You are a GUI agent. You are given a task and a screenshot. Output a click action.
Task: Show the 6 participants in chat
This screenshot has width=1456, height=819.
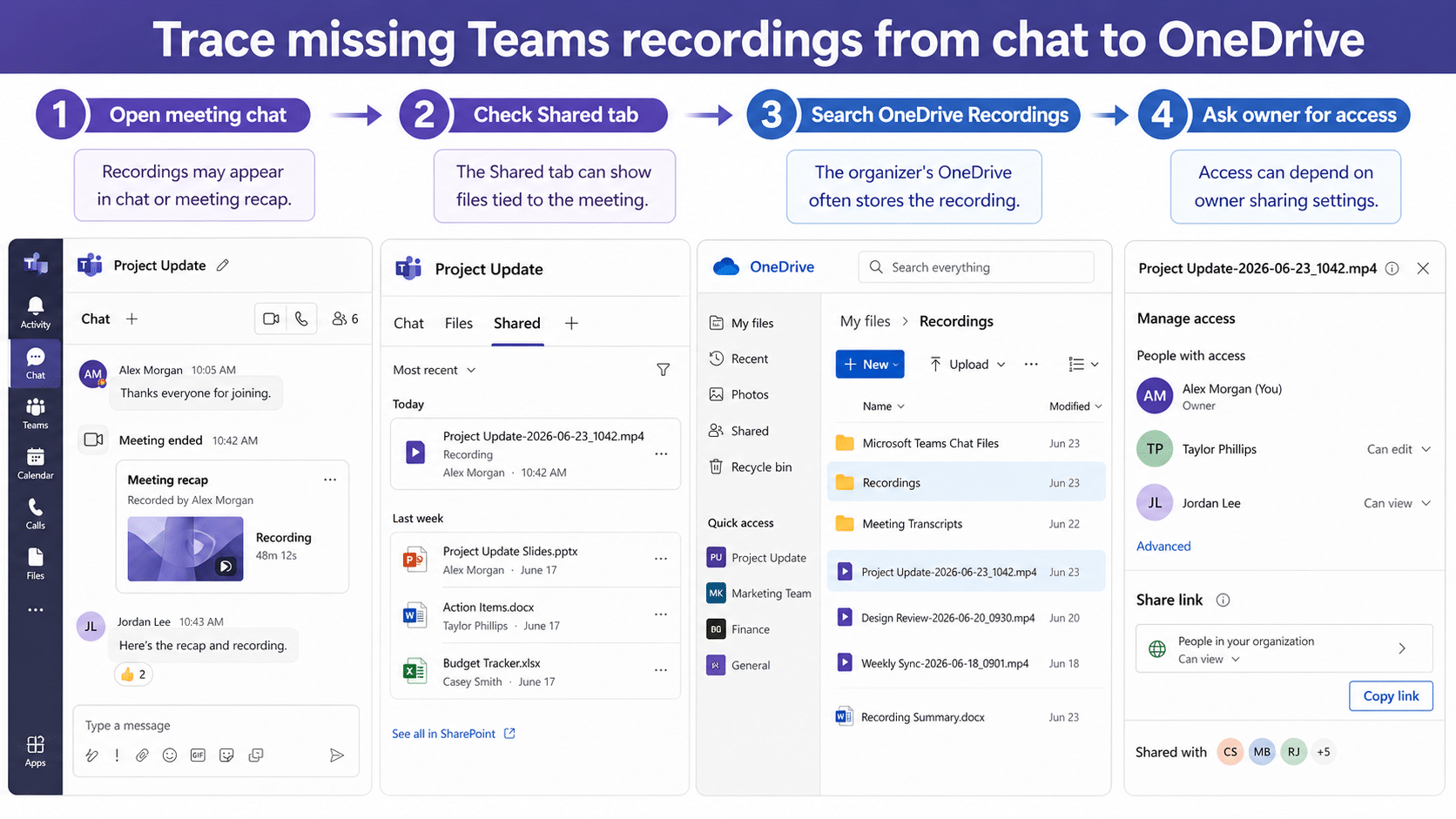pyautogui.click(x=345, y=319)
